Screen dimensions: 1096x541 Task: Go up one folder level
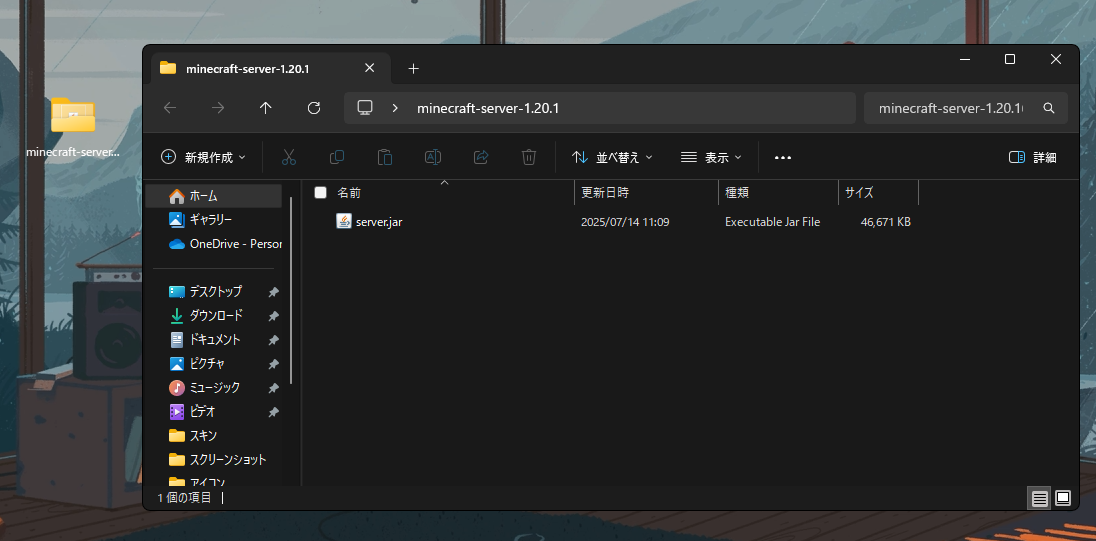pos(266,108)
